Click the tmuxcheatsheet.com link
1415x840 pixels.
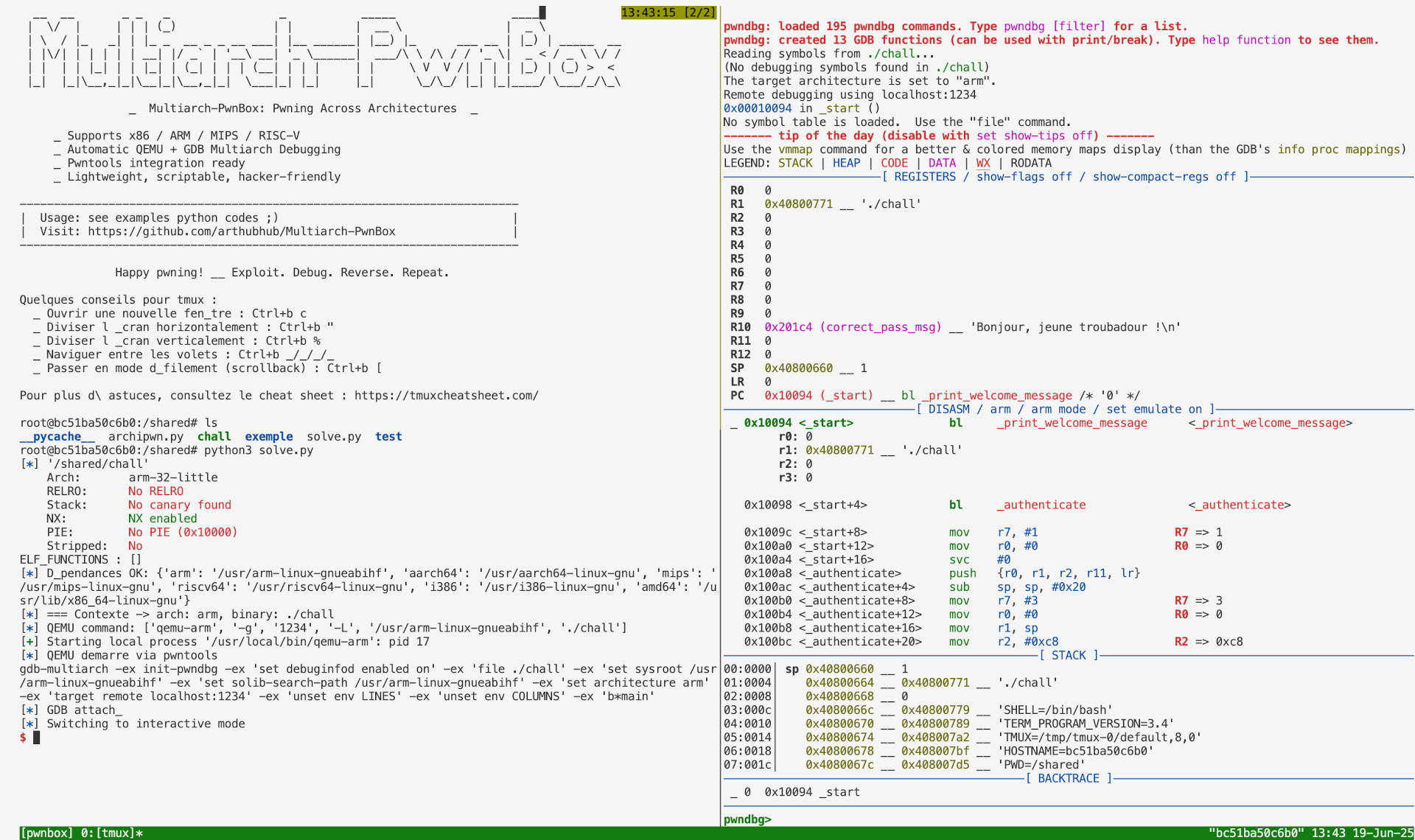(x=446, y=396)
